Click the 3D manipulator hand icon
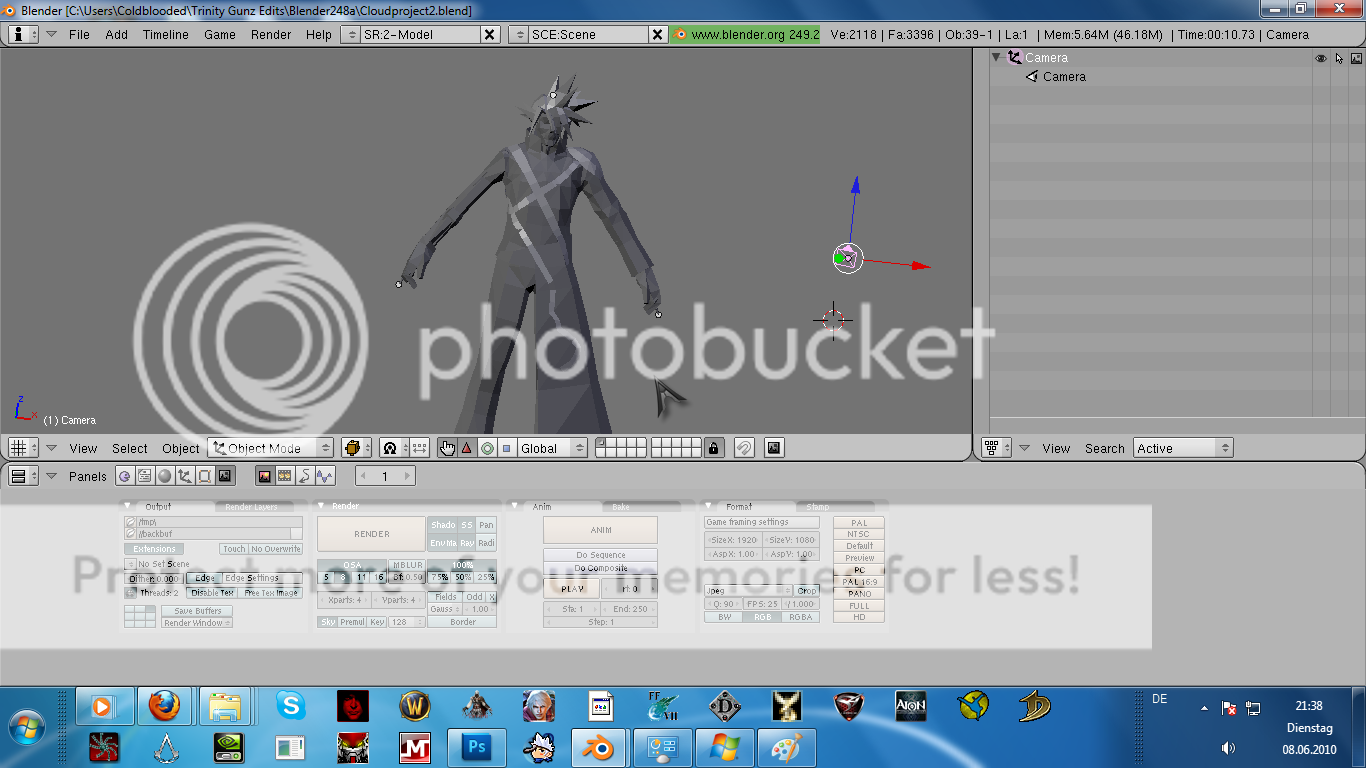Screen dimensions: 1366x768 [447, 448]
